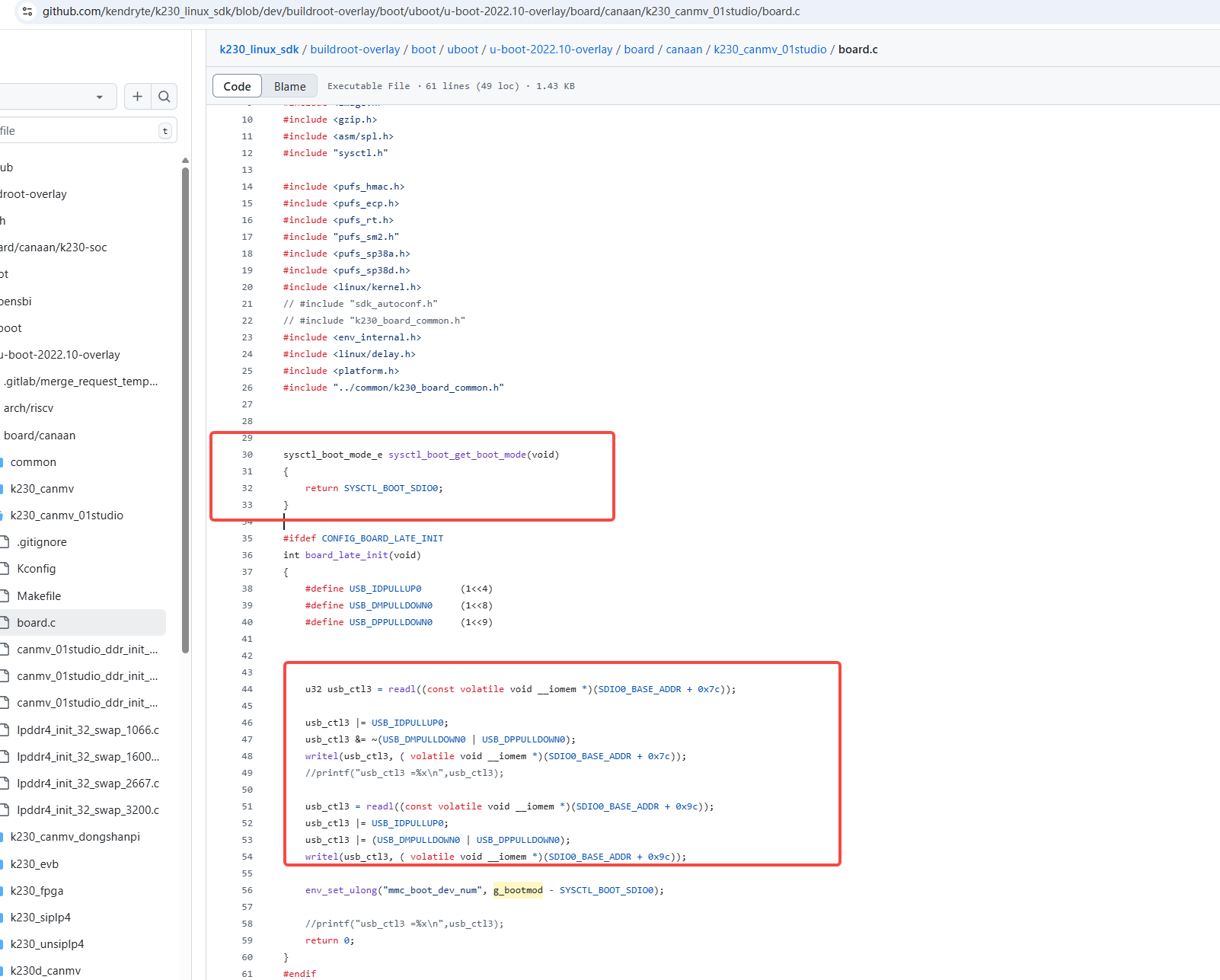Open the branch selector dropdown
The height and width of the screenshot is (980, 1220).
(x=57, y=97)
